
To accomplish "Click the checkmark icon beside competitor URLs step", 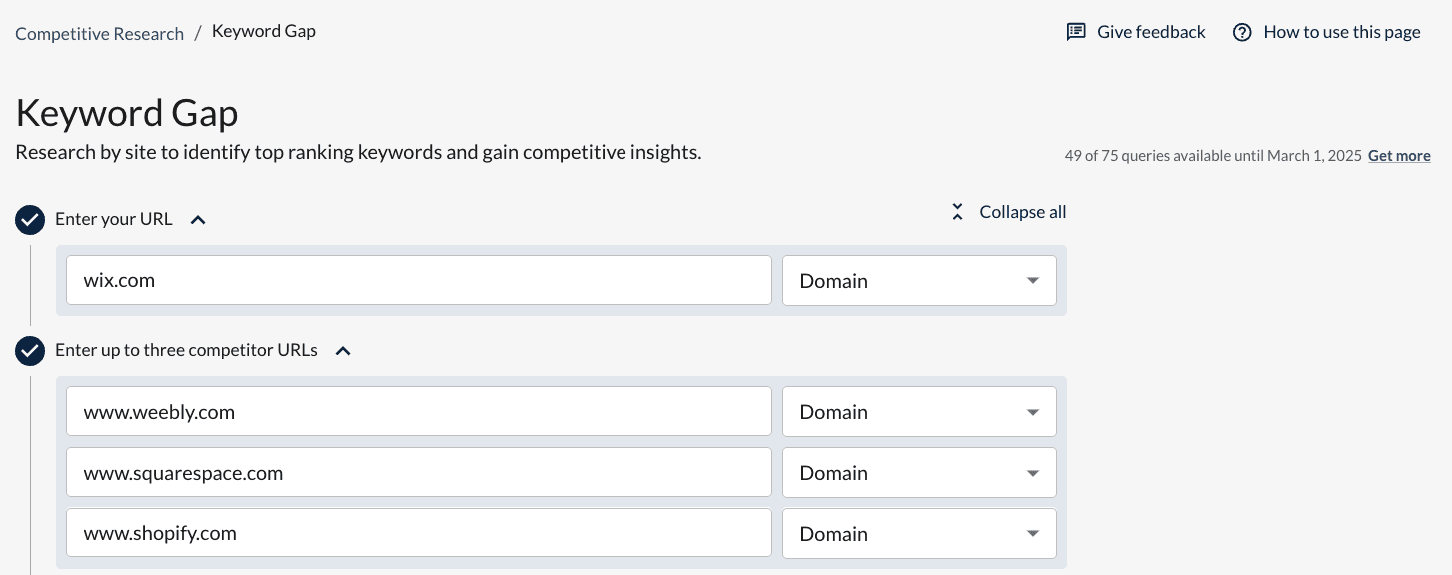I will coord(30,351).
